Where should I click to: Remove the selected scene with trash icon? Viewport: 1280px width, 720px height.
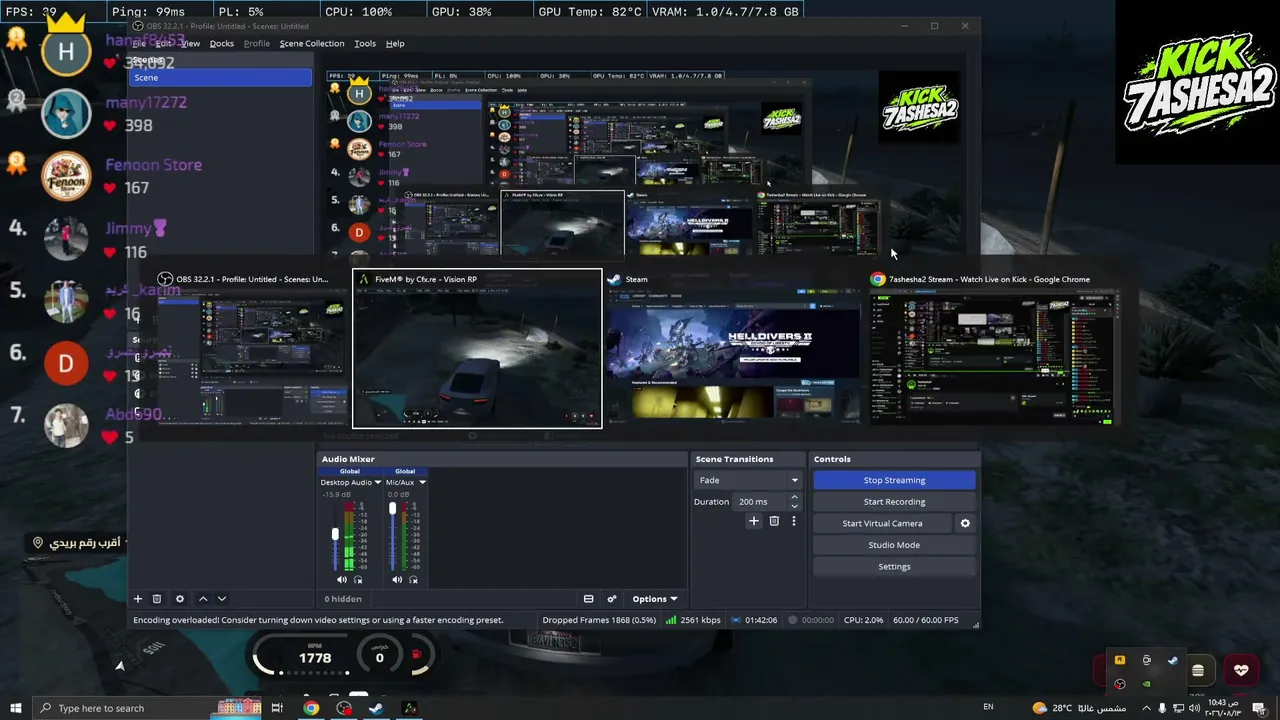[x=157, y=599]
